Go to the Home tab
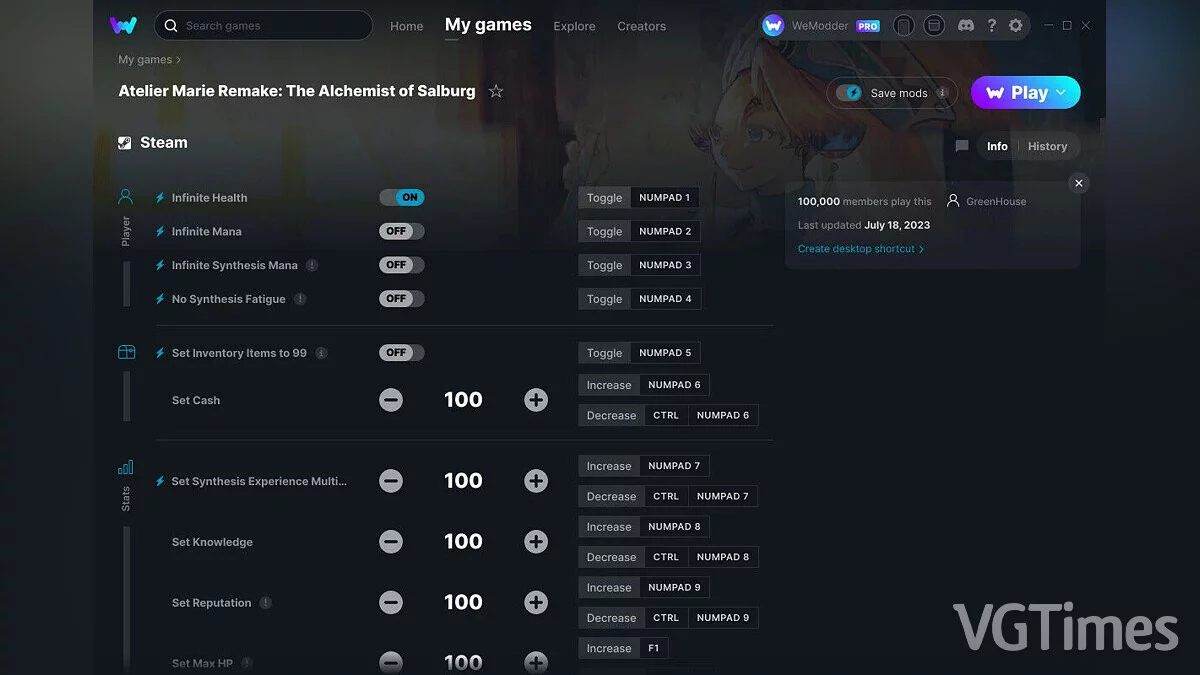This screenshot has height=675, width=1200. [406, 26]
